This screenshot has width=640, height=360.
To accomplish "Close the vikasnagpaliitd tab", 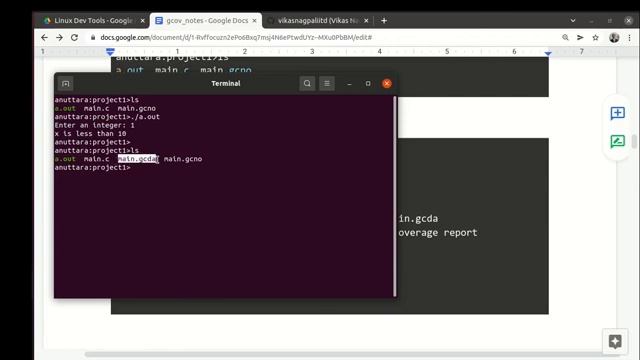I will [366, 20].
